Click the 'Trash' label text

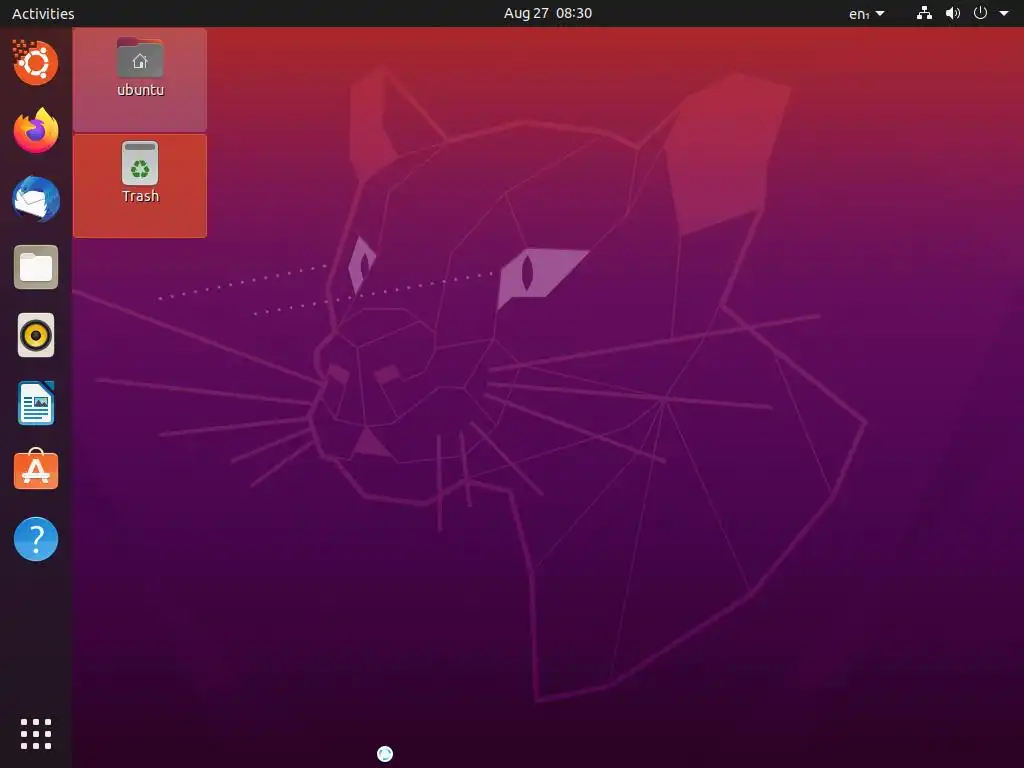tap(140, 196)
